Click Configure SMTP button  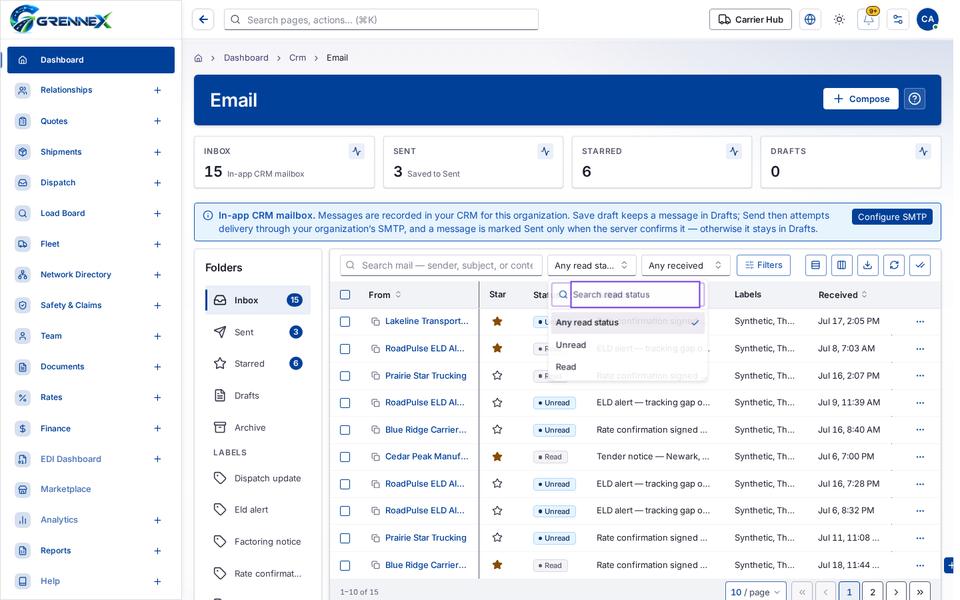[891, 217]
